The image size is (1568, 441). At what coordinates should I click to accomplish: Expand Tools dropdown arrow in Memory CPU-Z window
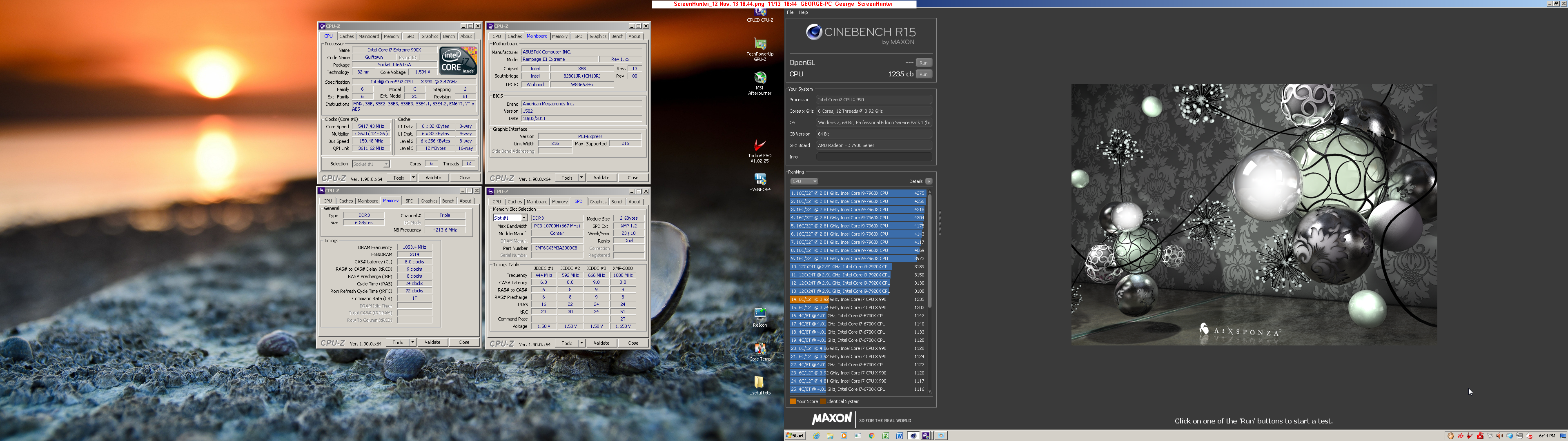click(x=413, y=342)
